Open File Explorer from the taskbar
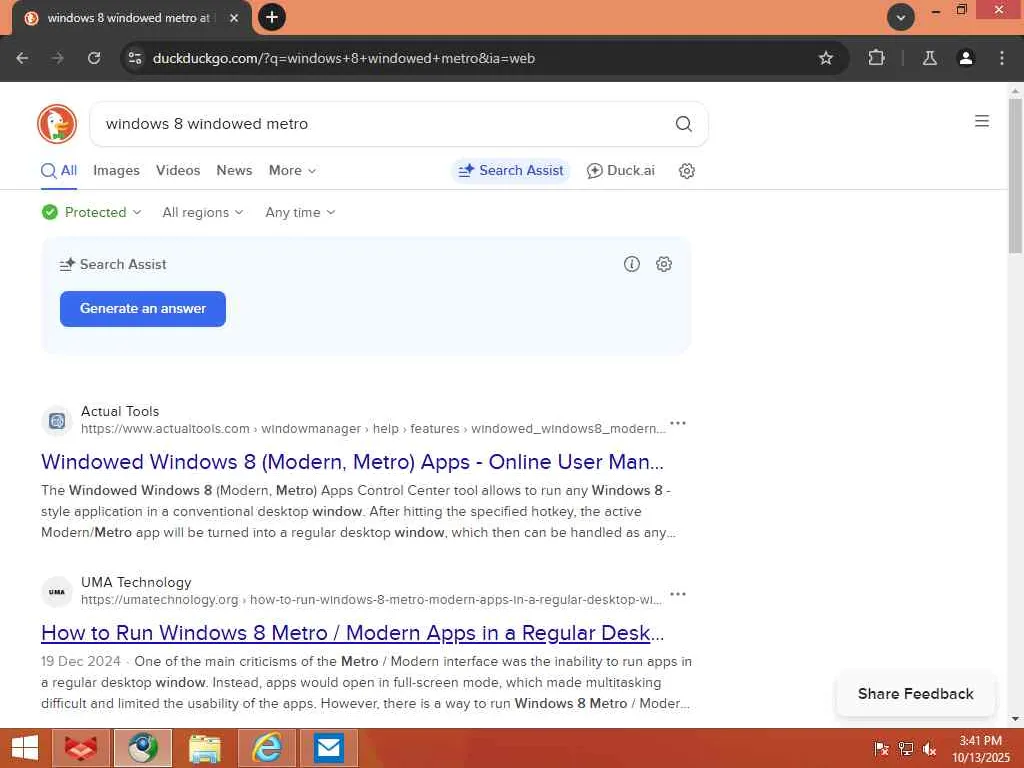Image resolution: width=1024 pixels, height=768 pixels. click(x=205, y=748)
